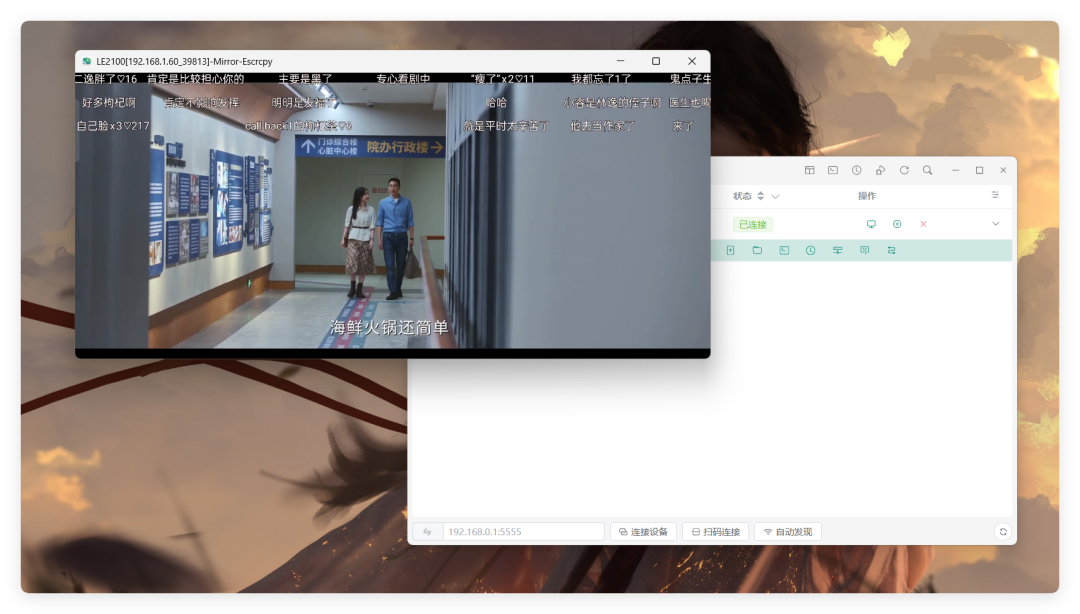Open the terminal icon in the green bar
Viewport: 1080px width, 614px height.
[x=784, y=250]
